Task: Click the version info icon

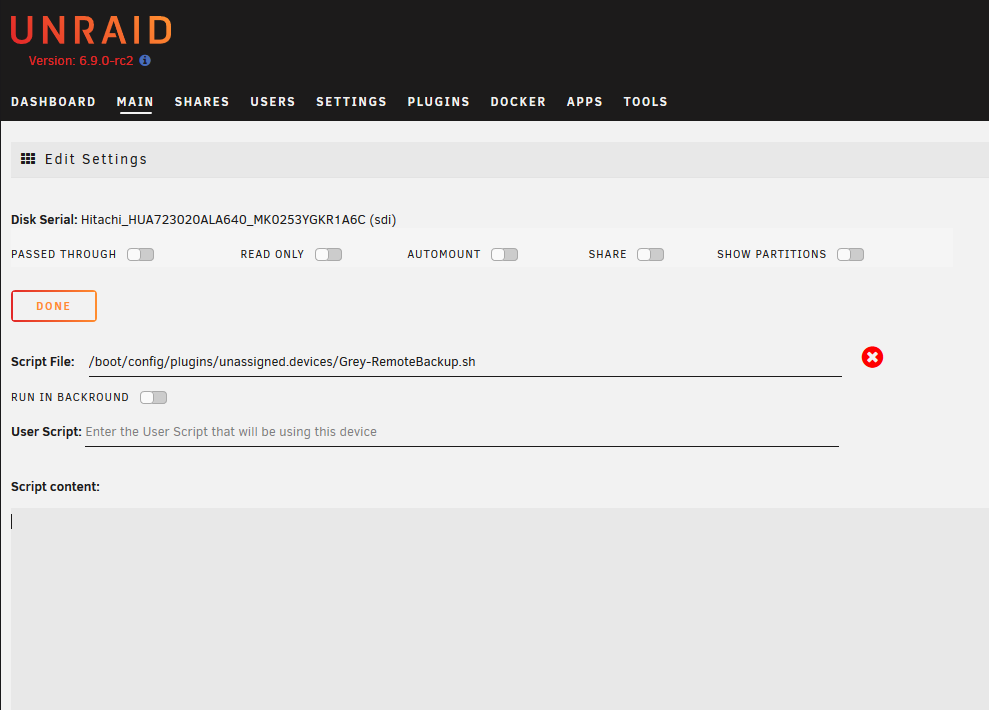Action: 145,61
